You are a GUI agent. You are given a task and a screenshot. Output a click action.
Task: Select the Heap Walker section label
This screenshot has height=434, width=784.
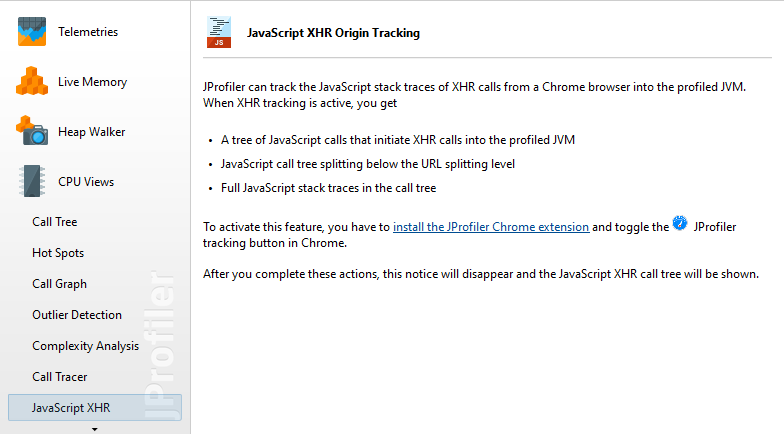tap(92, 132)
